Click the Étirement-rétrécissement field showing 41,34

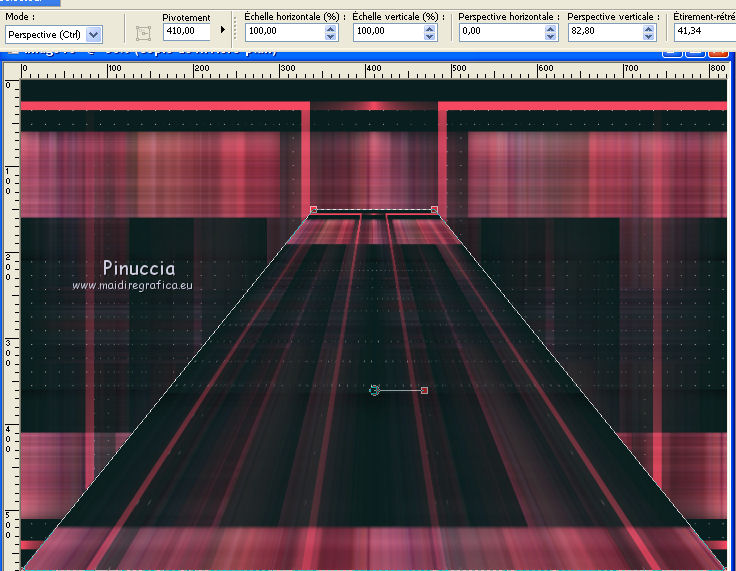pyautogui.click(x=705, y=31)
